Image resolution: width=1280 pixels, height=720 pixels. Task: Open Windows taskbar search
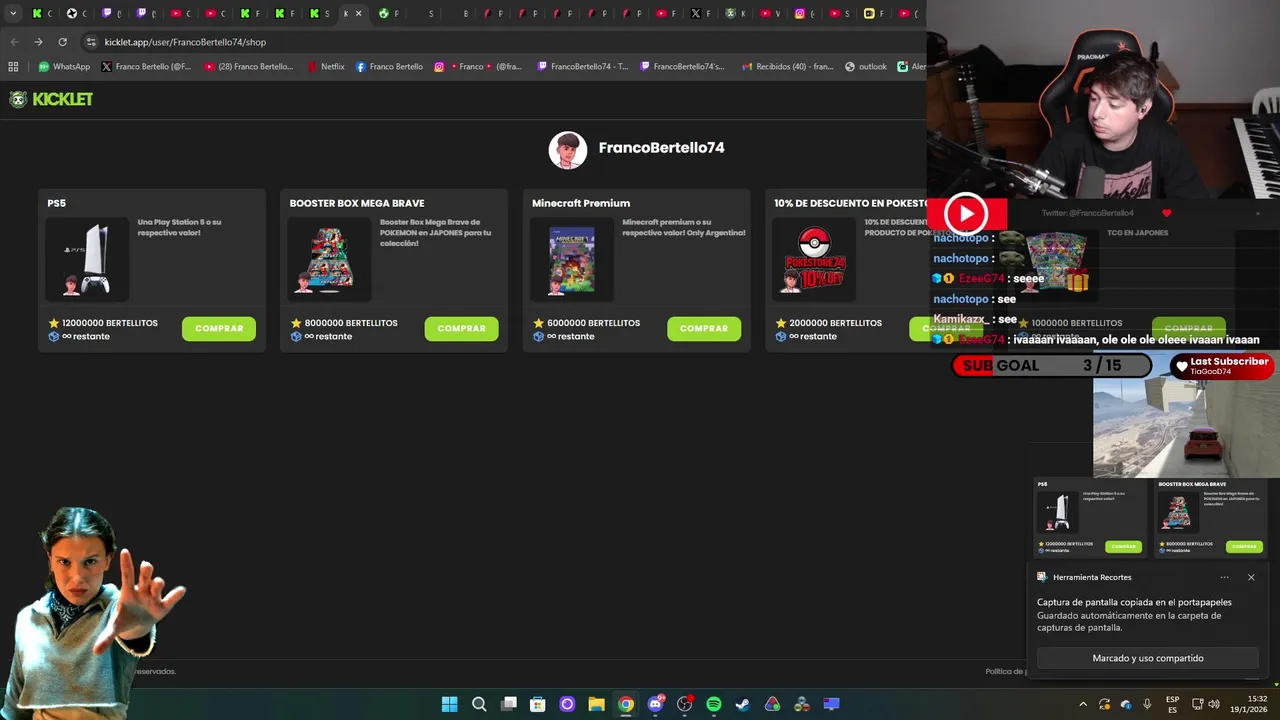pos(479,704)
